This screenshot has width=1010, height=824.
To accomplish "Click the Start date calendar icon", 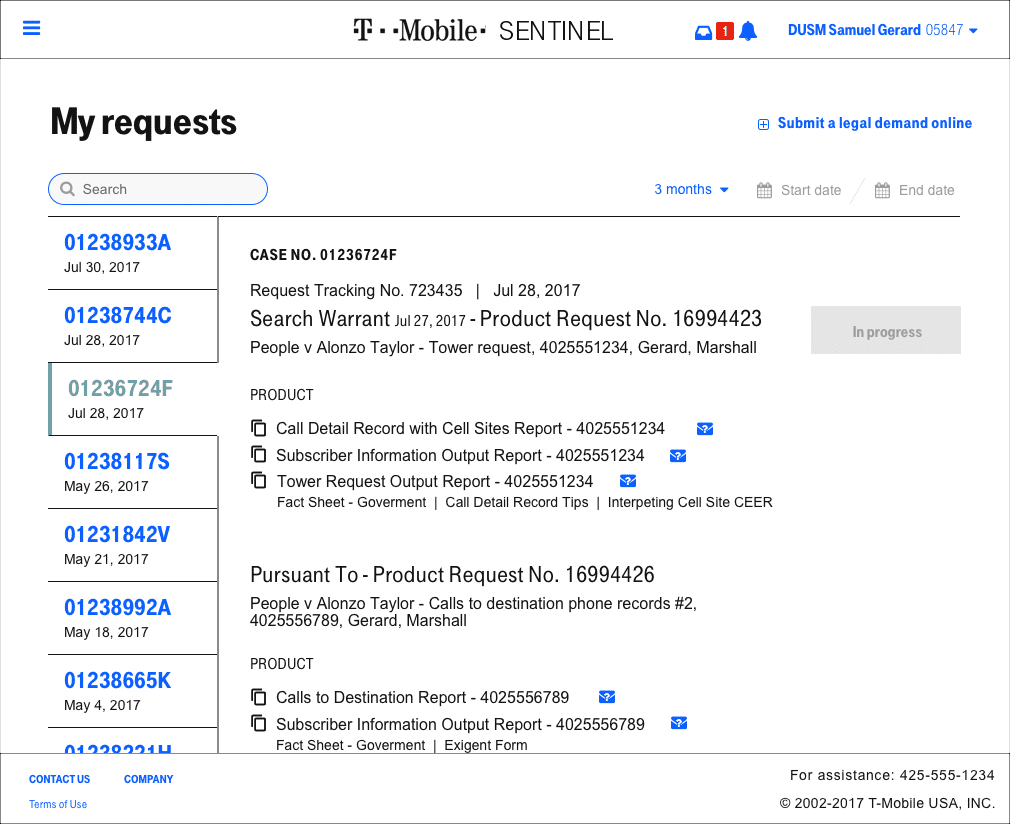I will pos(765,190).
